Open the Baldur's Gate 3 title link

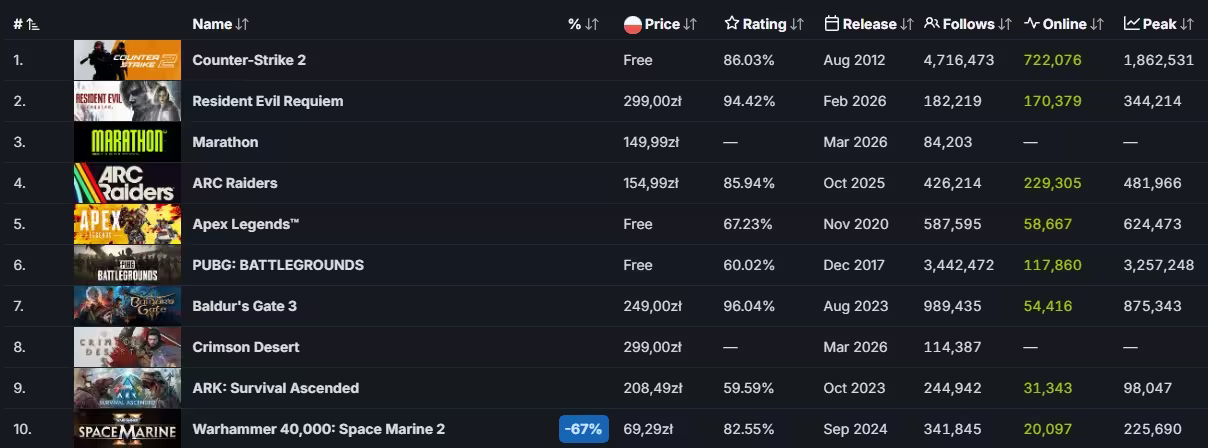pos(245,306)
